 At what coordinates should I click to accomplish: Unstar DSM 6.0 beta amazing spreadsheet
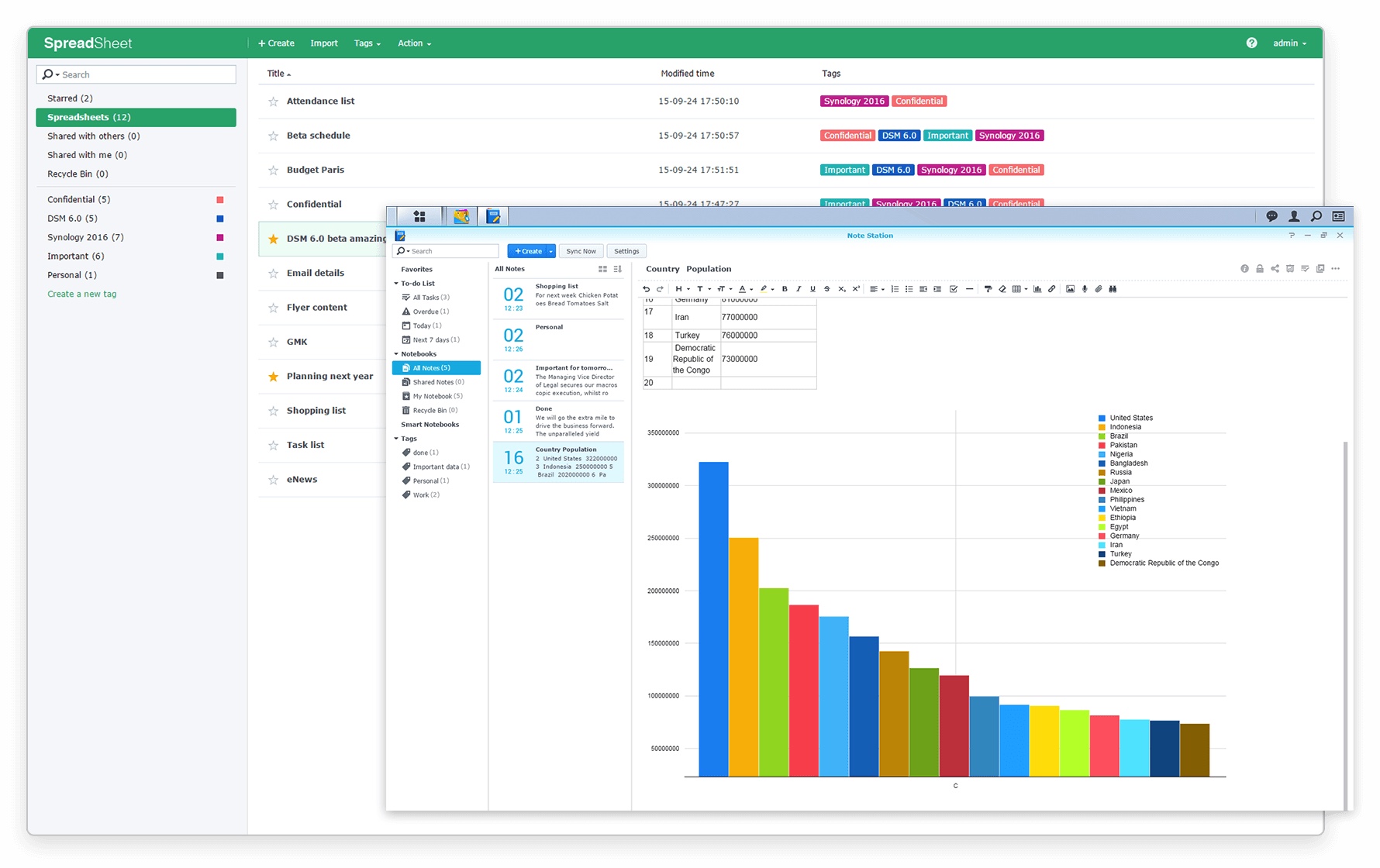tap(273, 239)
